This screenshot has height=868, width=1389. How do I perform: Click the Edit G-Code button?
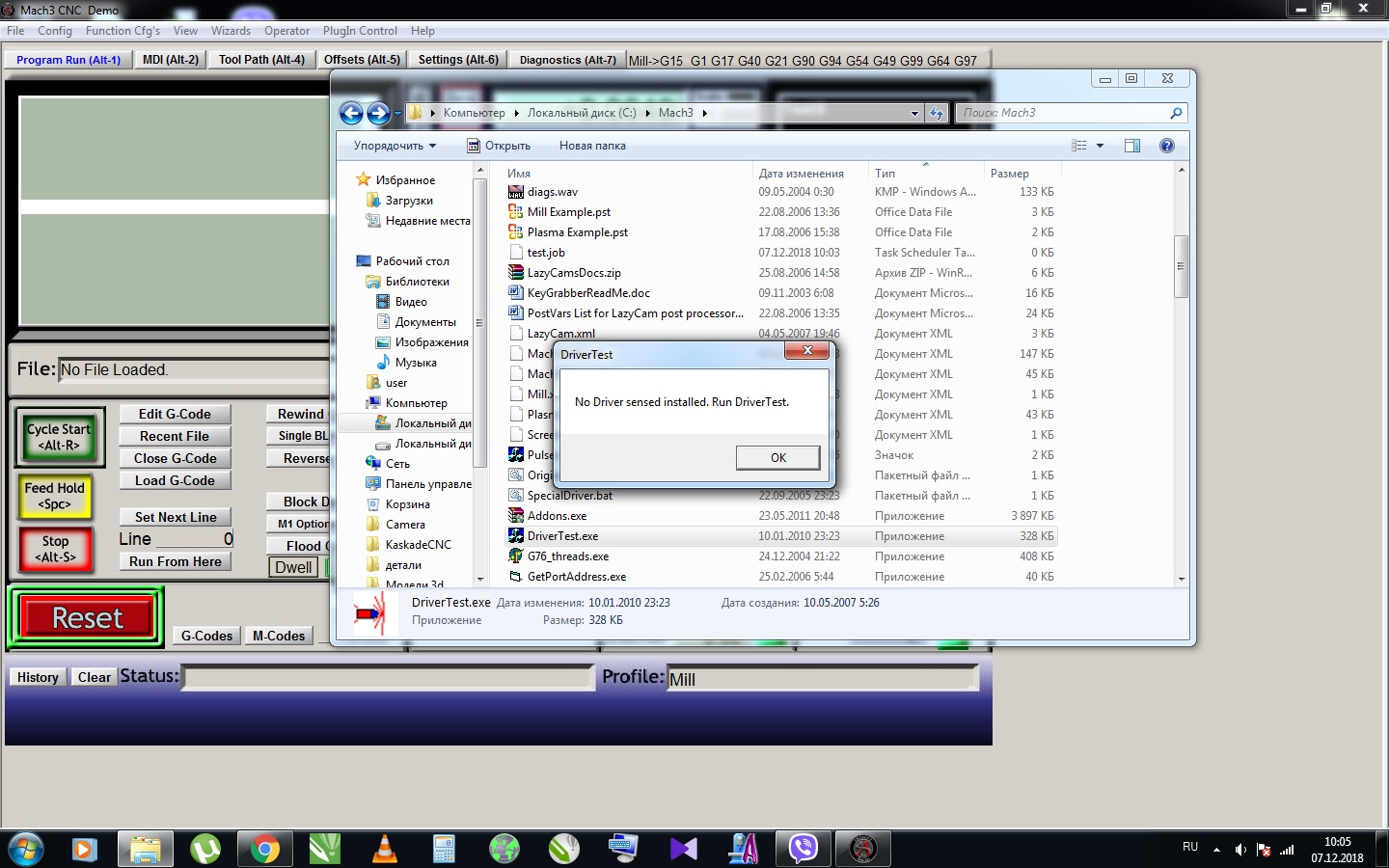(175, 414)
